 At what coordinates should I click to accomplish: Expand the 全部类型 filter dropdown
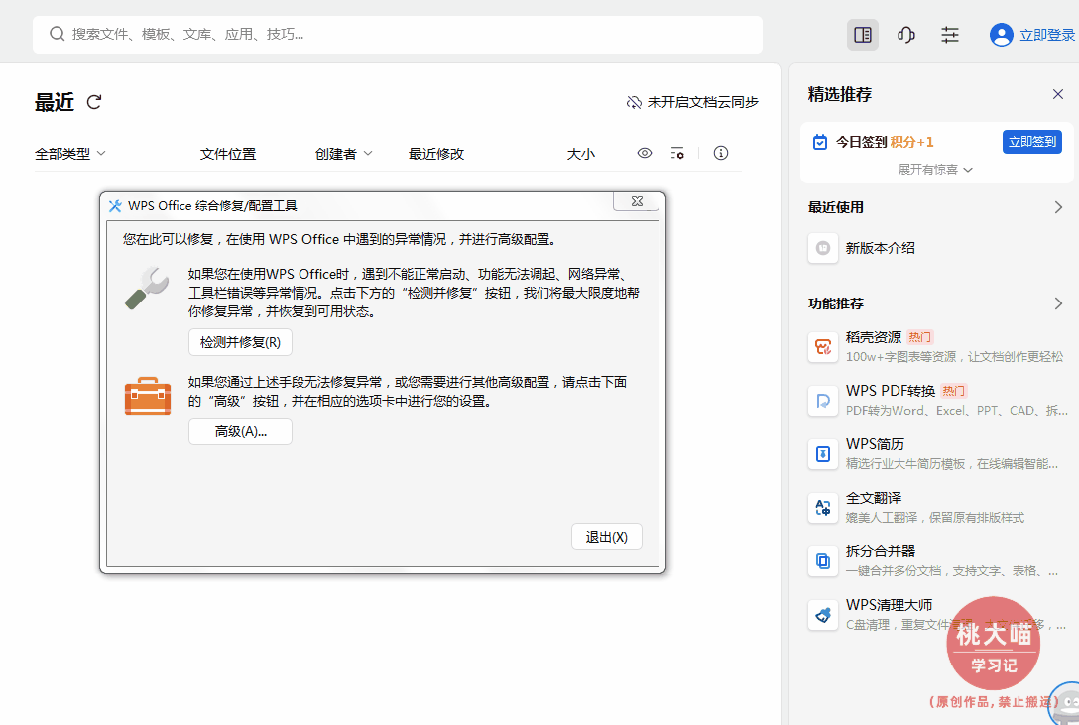point(70,153)
